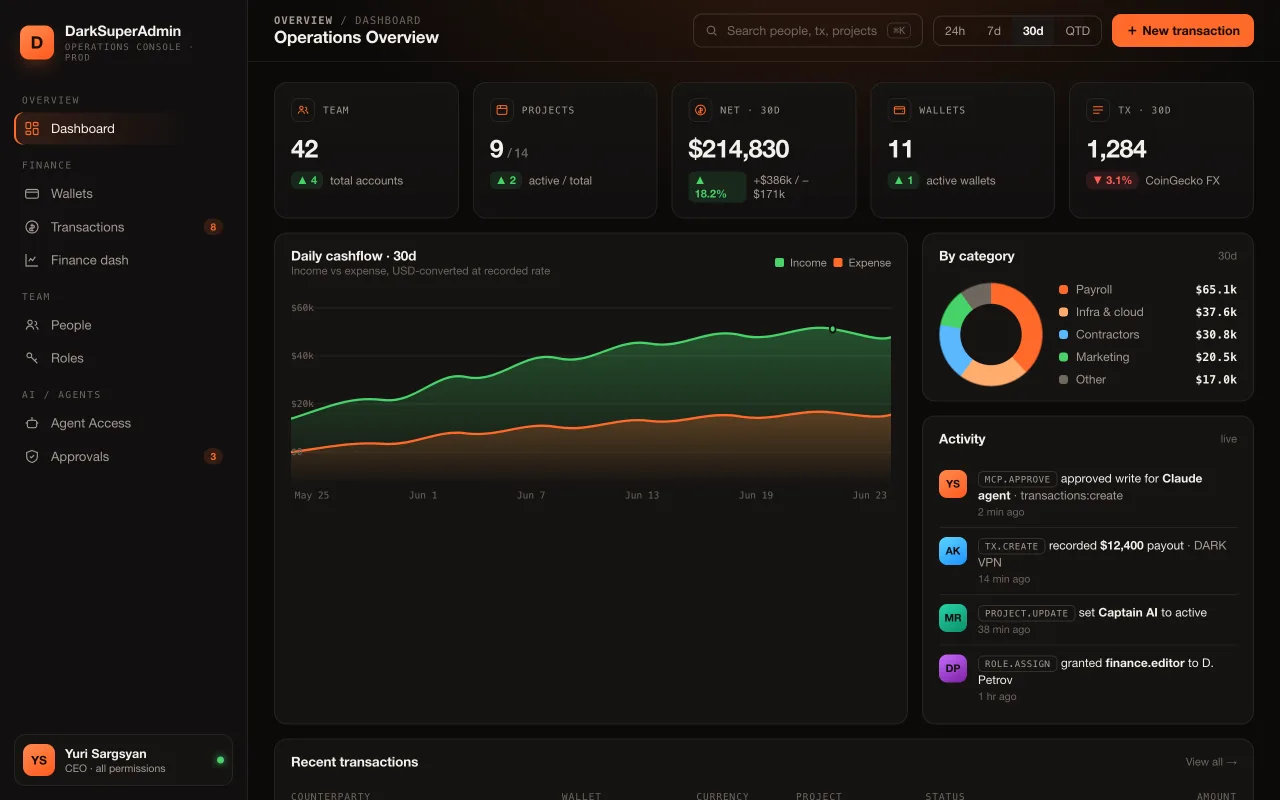Viewport: 1280px width, 800px height.
Task: Click the Transactions coin icon in sidebar
Action: (32, 227)
